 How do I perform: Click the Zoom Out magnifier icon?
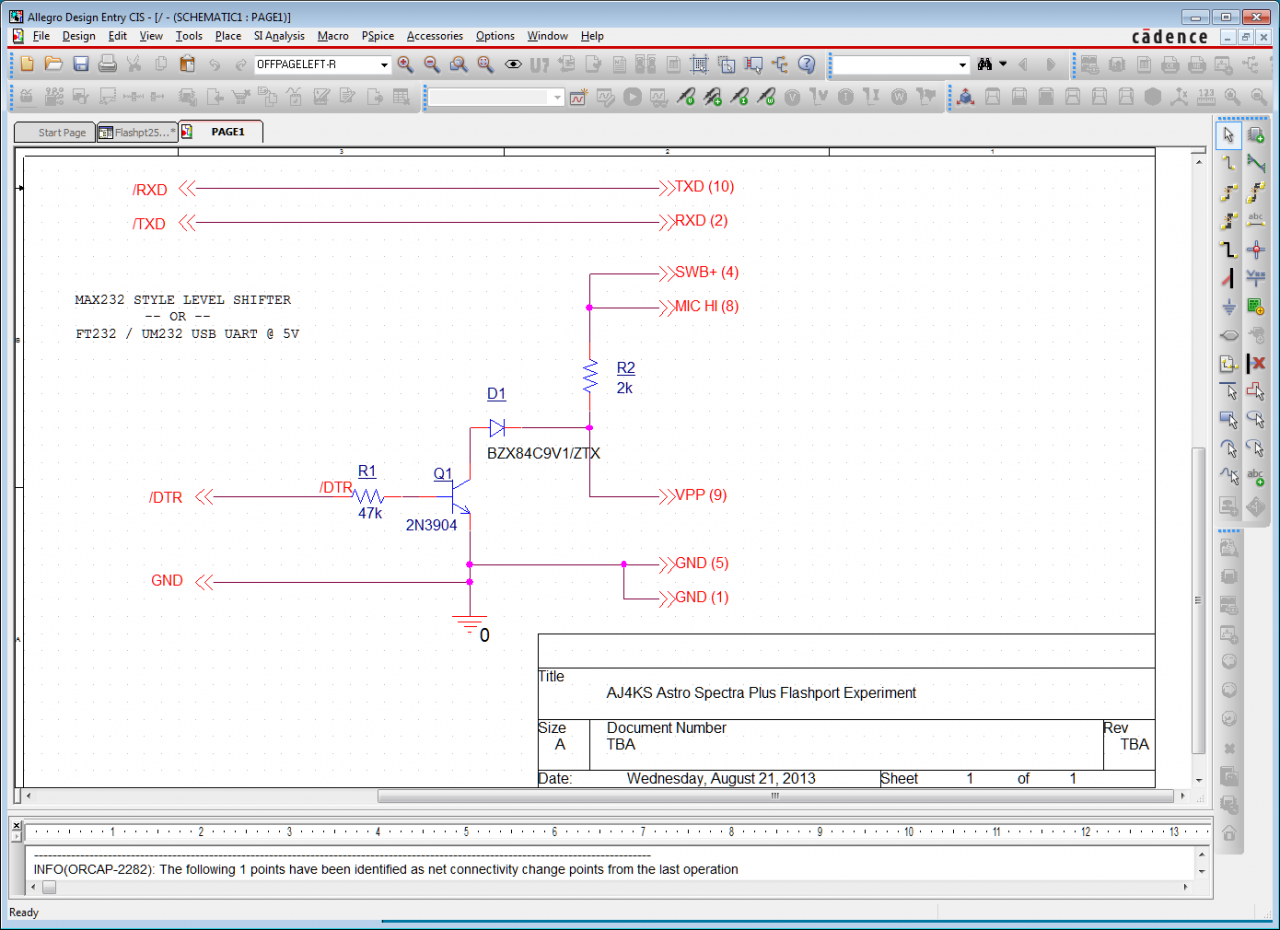432,64
